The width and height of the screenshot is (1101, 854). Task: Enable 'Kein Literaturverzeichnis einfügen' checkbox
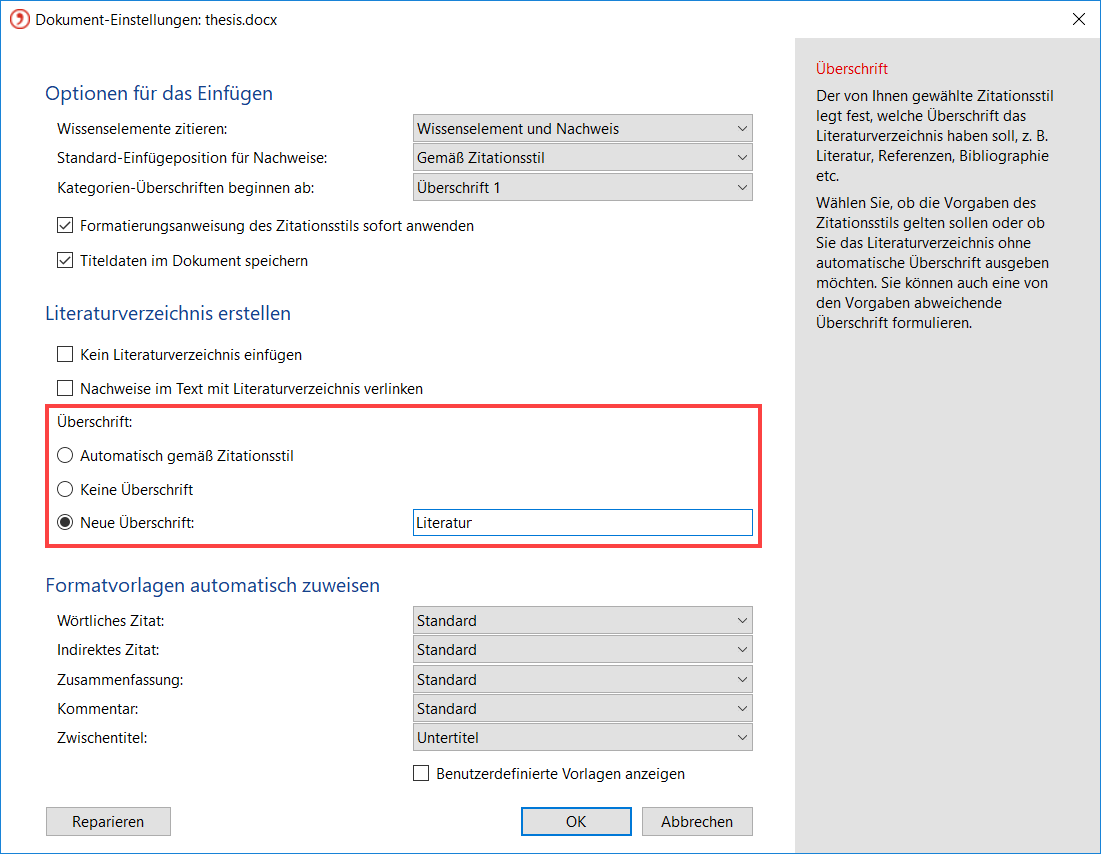pos(66,354)
